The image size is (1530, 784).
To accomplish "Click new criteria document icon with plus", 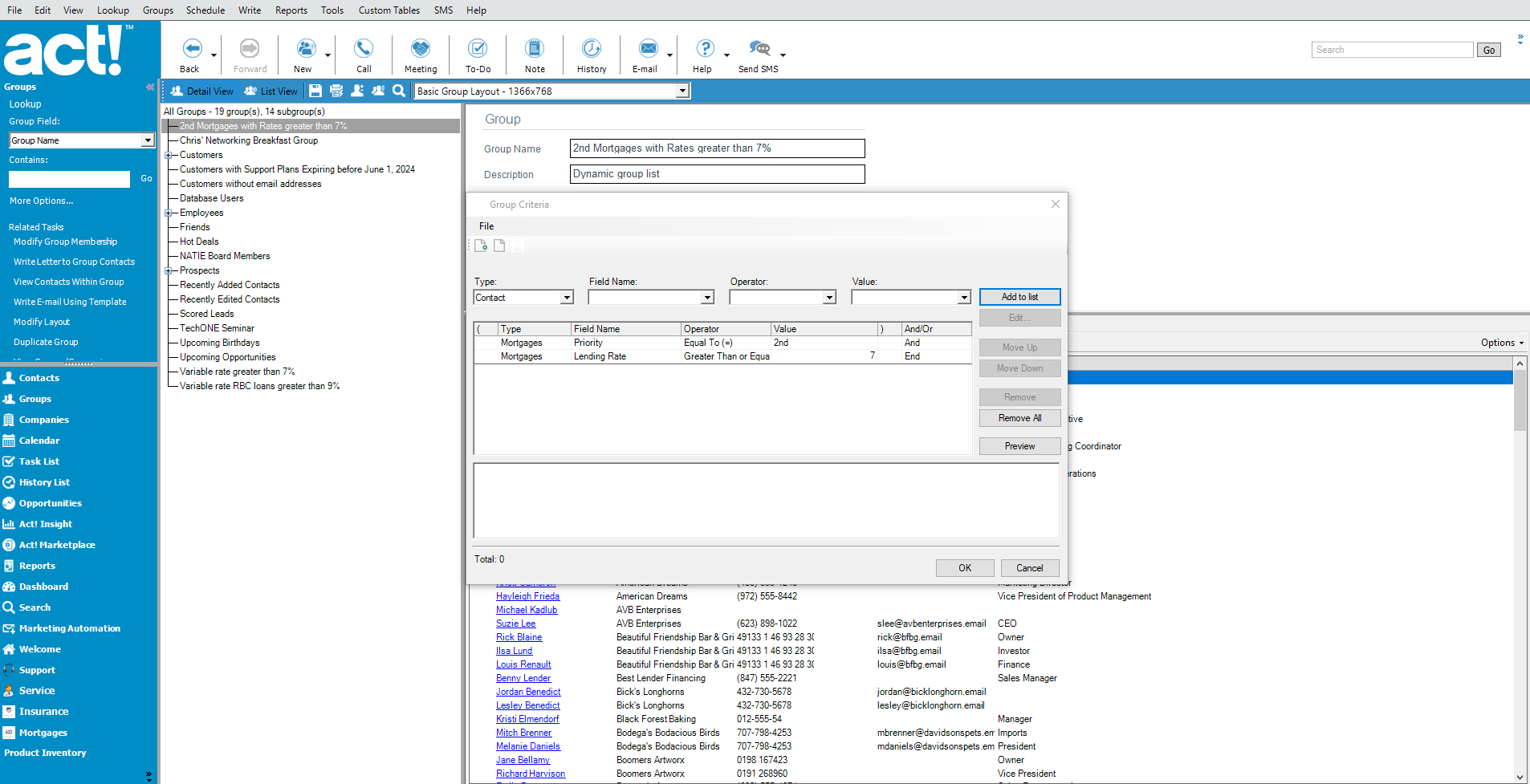I will click(x=481, y=246).
